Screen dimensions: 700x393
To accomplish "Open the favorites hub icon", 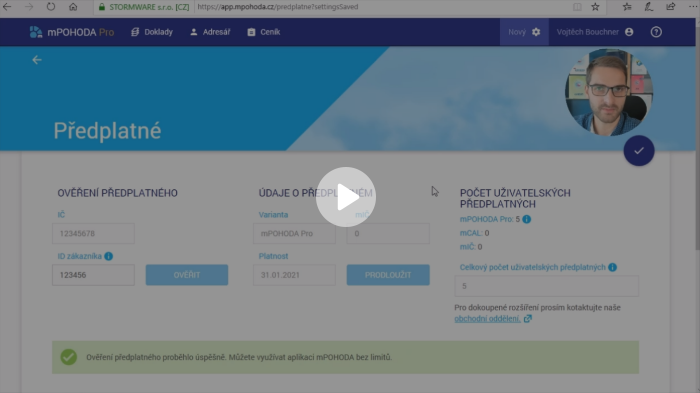I will 627,7.
